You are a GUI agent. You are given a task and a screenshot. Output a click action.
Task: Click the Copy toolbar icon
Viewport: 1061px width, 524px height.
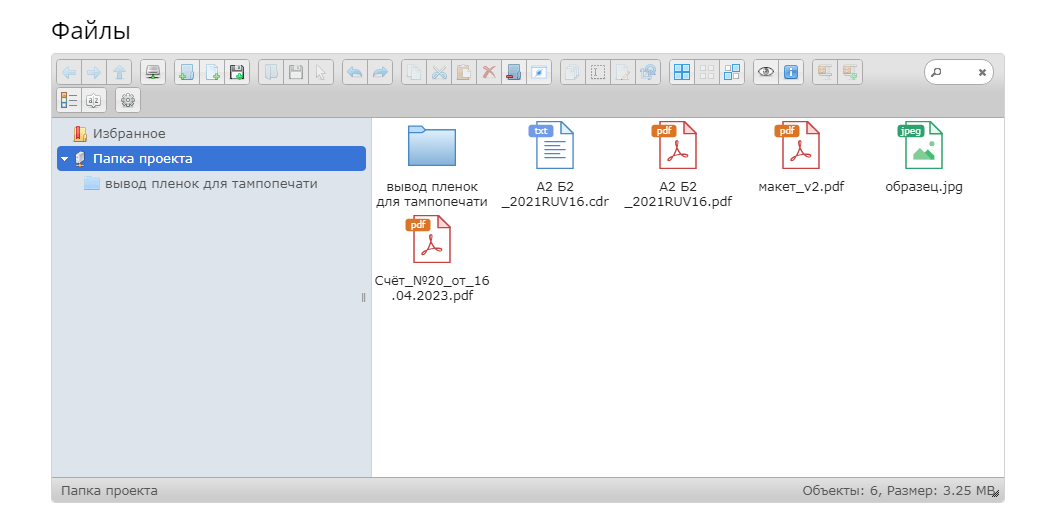click(414, 72)
